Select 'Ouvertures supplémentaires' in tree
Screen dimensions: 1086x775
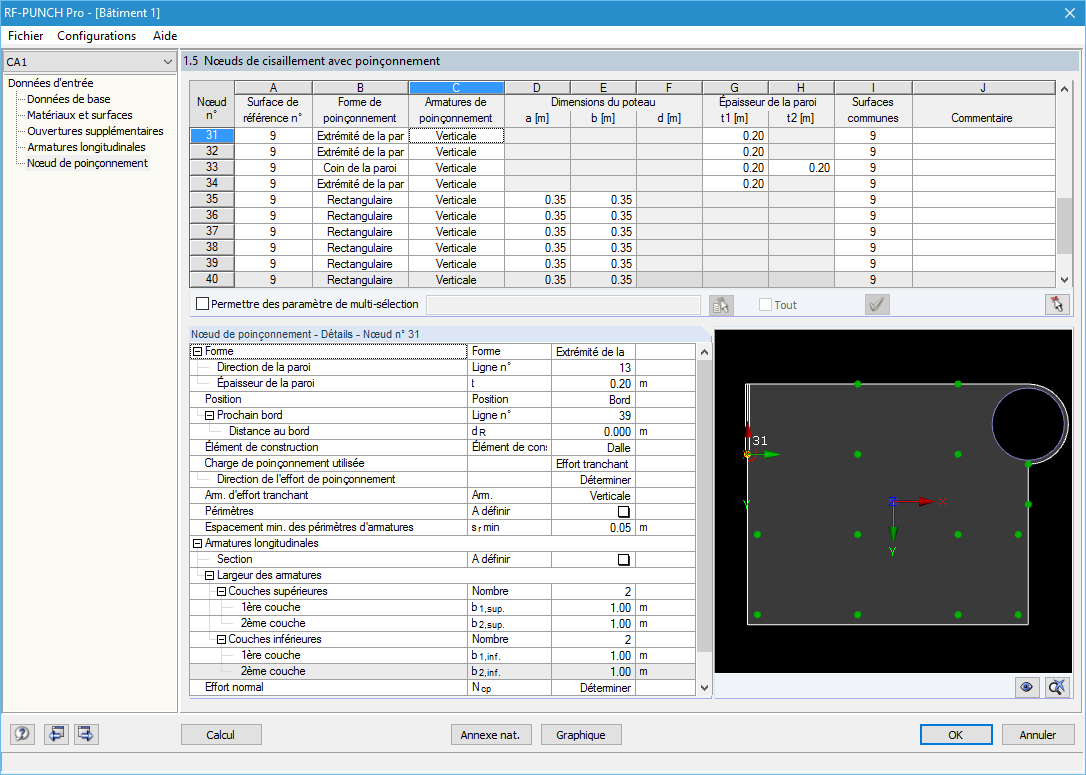click(96, 131)
